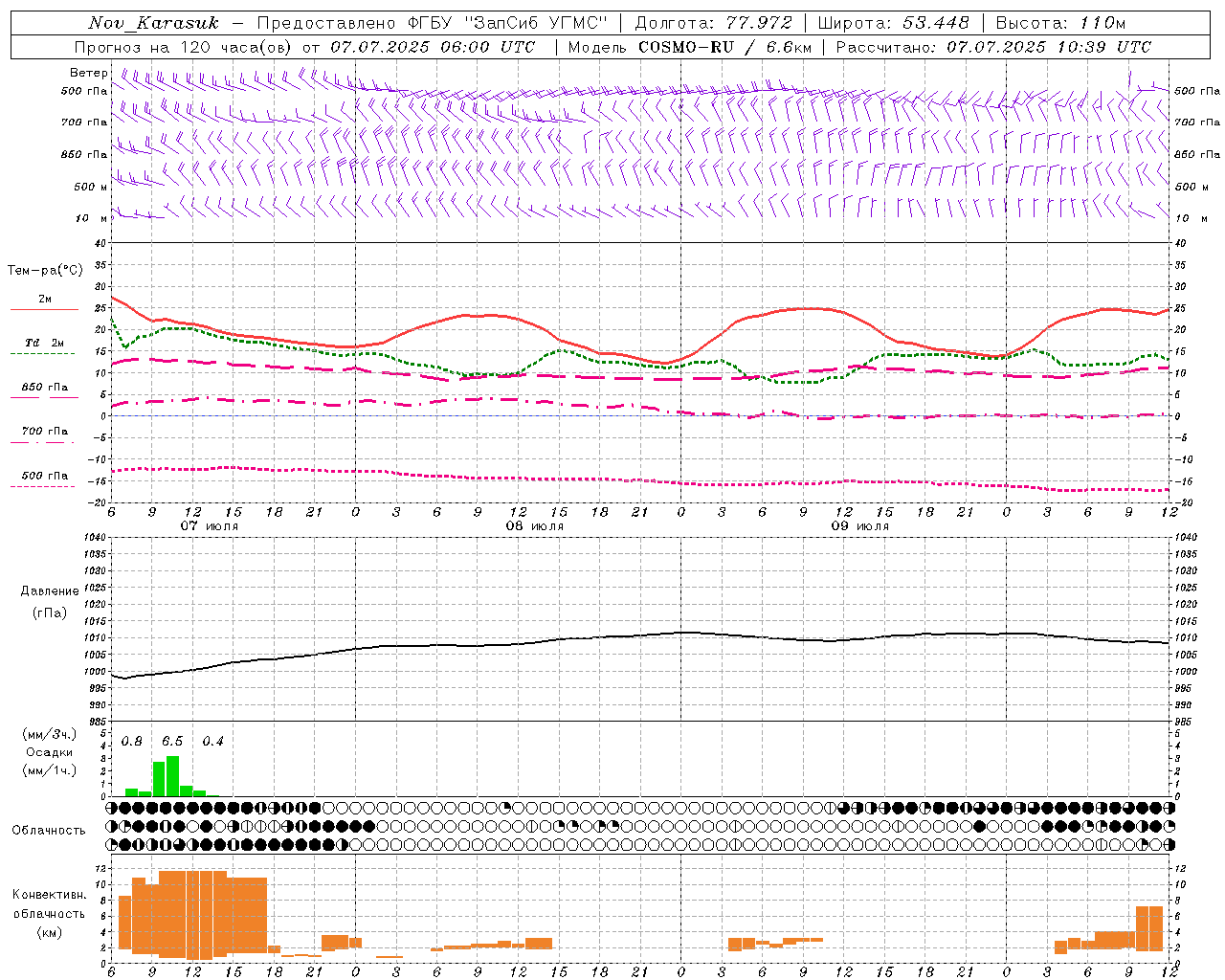
Task: Click the Давление panel label
Action: (x=50, y=591)
